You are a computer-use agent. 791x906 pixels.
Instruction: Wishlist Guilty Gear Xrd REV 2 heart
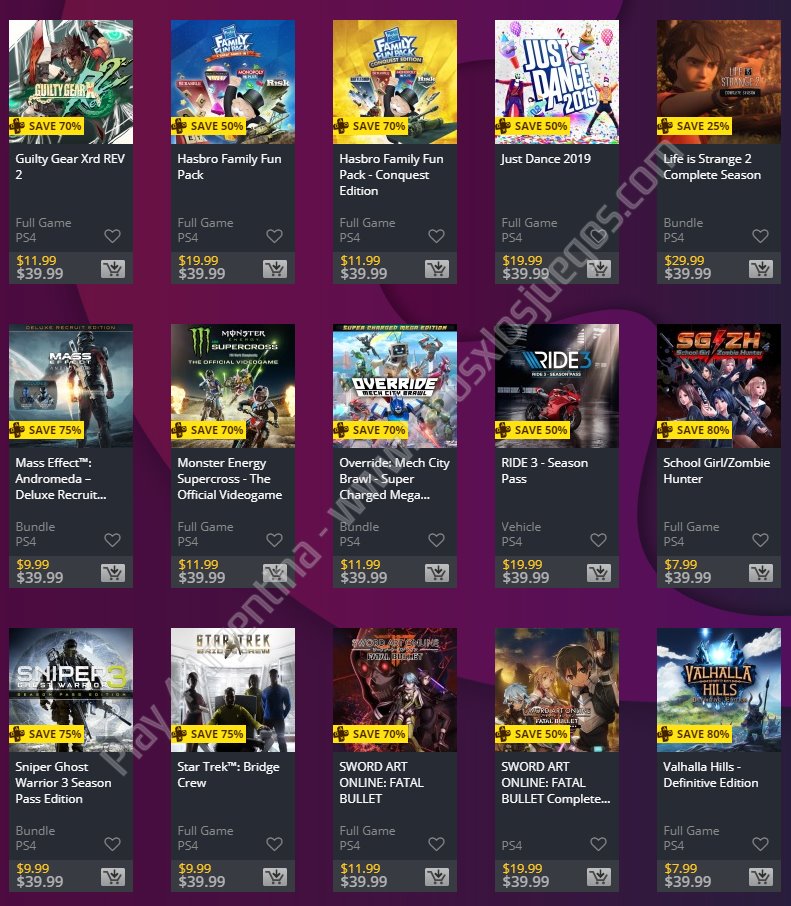pyautogui.click(x=112, y=236)
